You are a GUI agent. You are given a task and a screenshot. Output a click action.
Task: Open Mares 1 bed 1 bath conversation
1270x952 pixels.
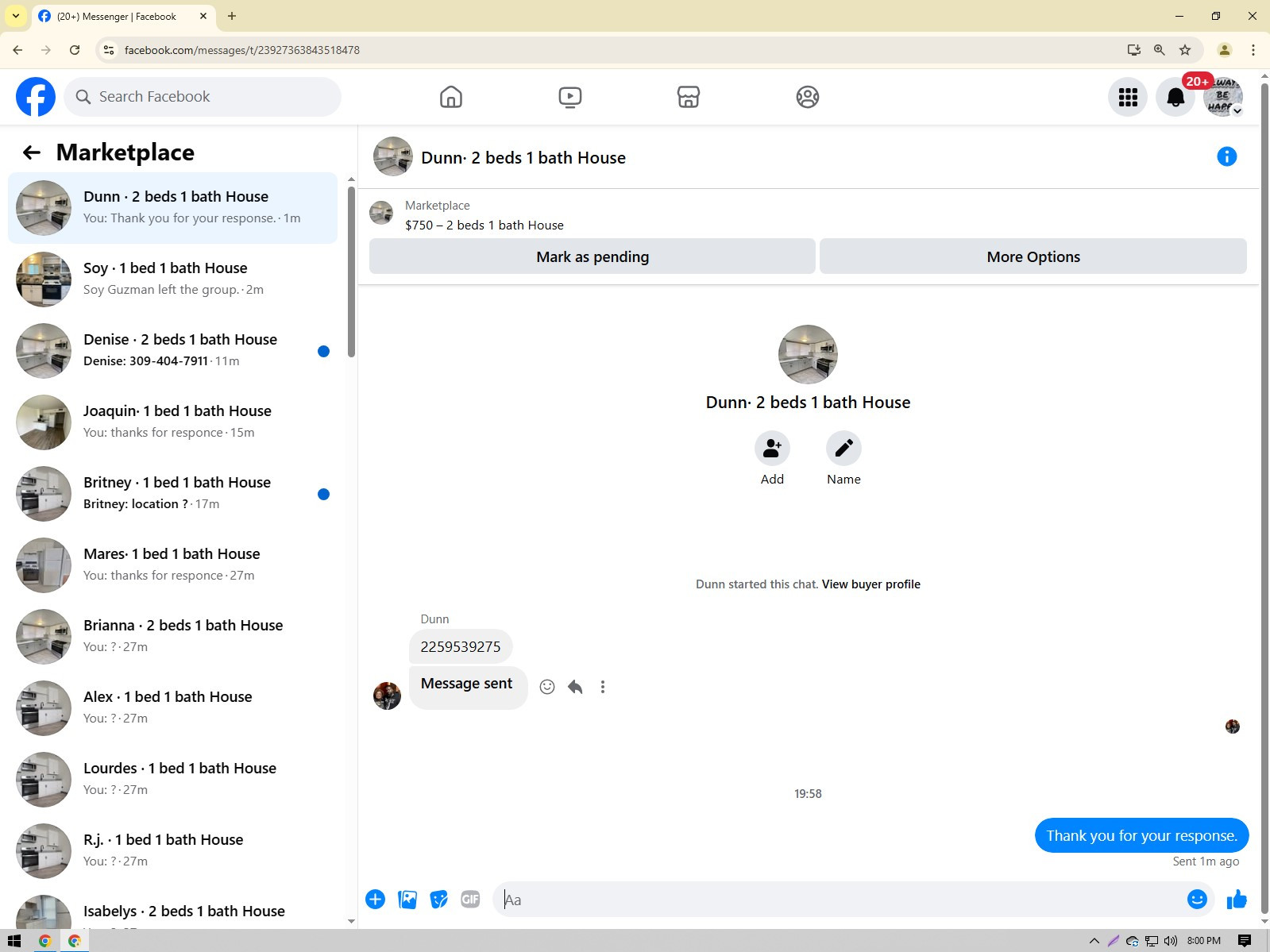click(x=172, y=565)
